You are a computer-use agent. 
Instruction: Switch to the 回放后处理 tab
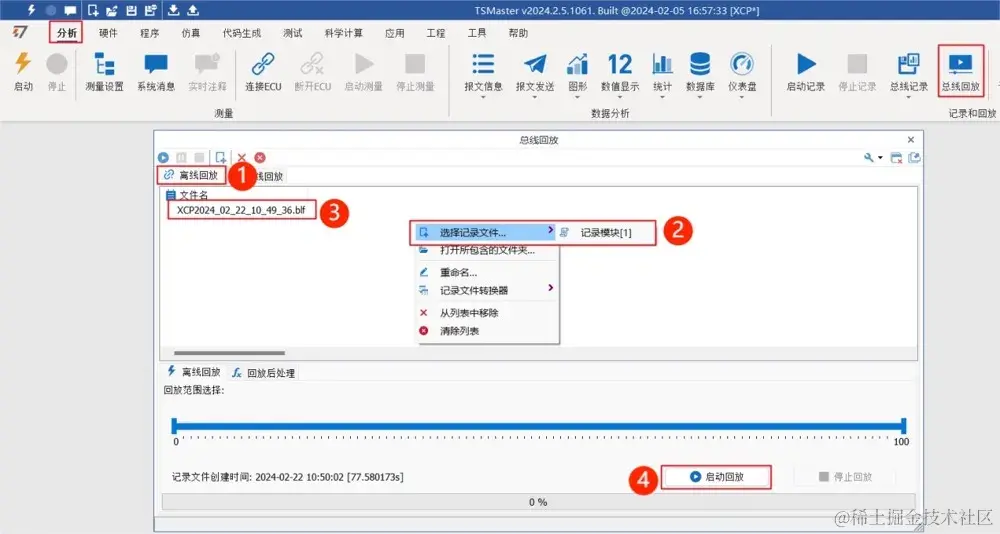click(x=264, y=373)
